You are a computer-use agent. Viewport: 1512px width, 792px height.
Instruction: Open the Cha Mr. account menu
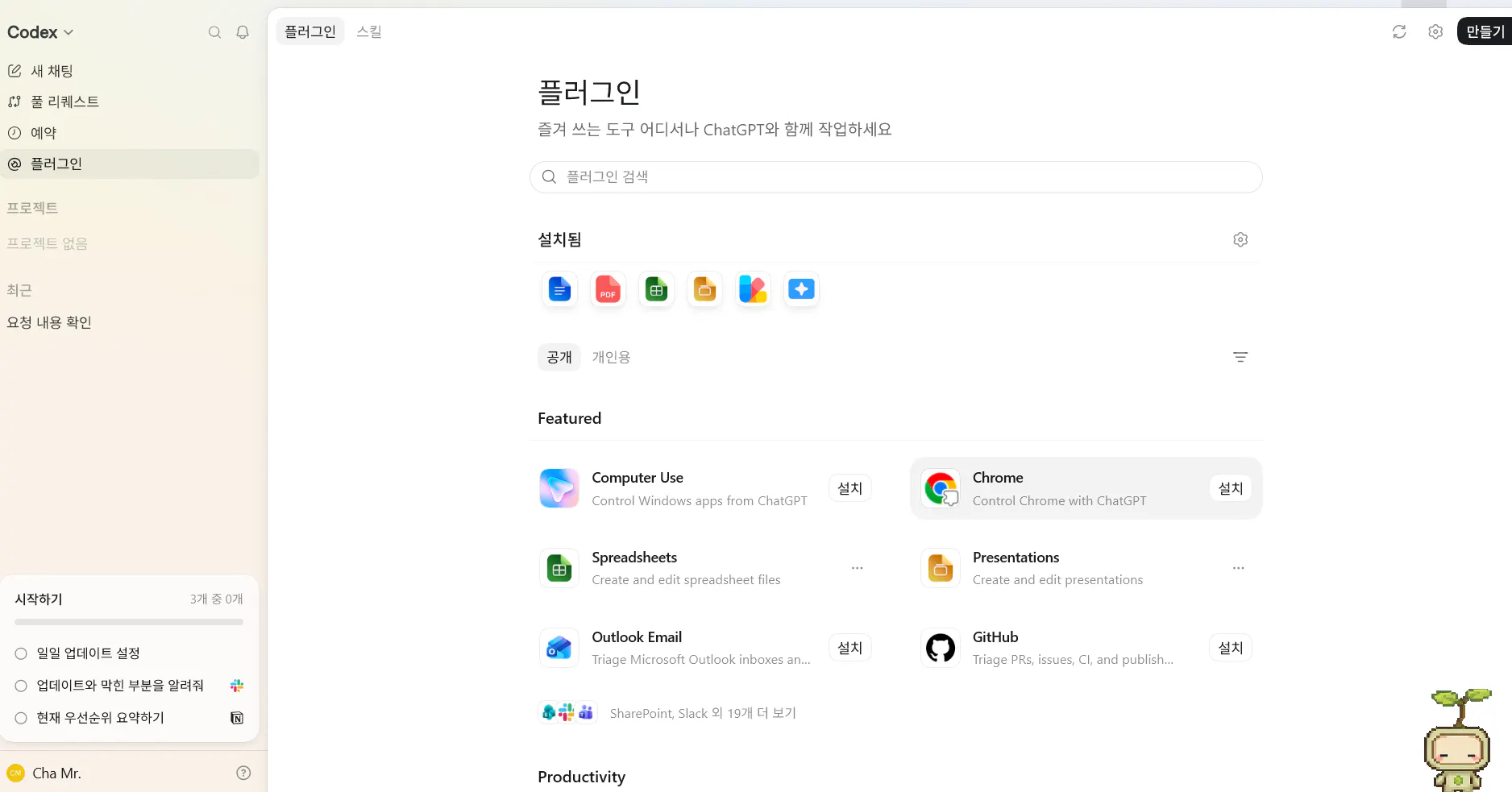tap(44, 773)
